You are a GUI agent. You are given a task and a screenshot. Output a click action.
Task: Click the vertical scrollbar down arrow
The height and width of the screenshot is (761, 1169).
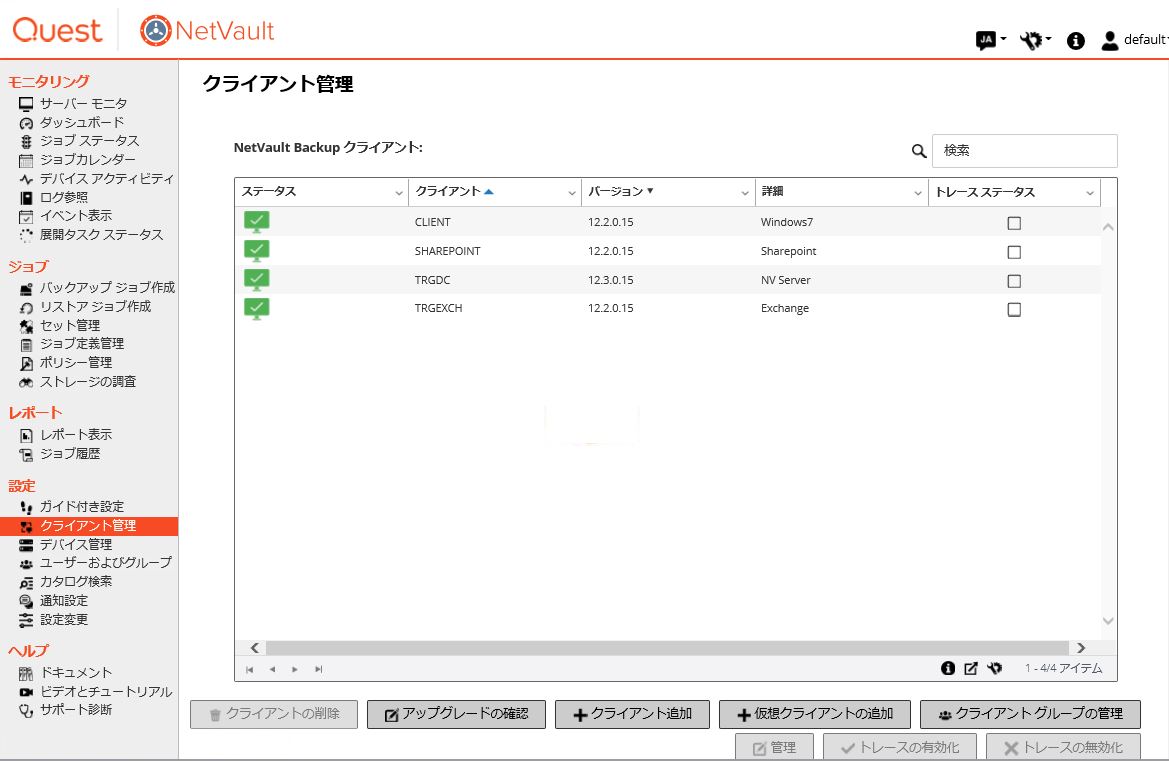point(1108,621)
